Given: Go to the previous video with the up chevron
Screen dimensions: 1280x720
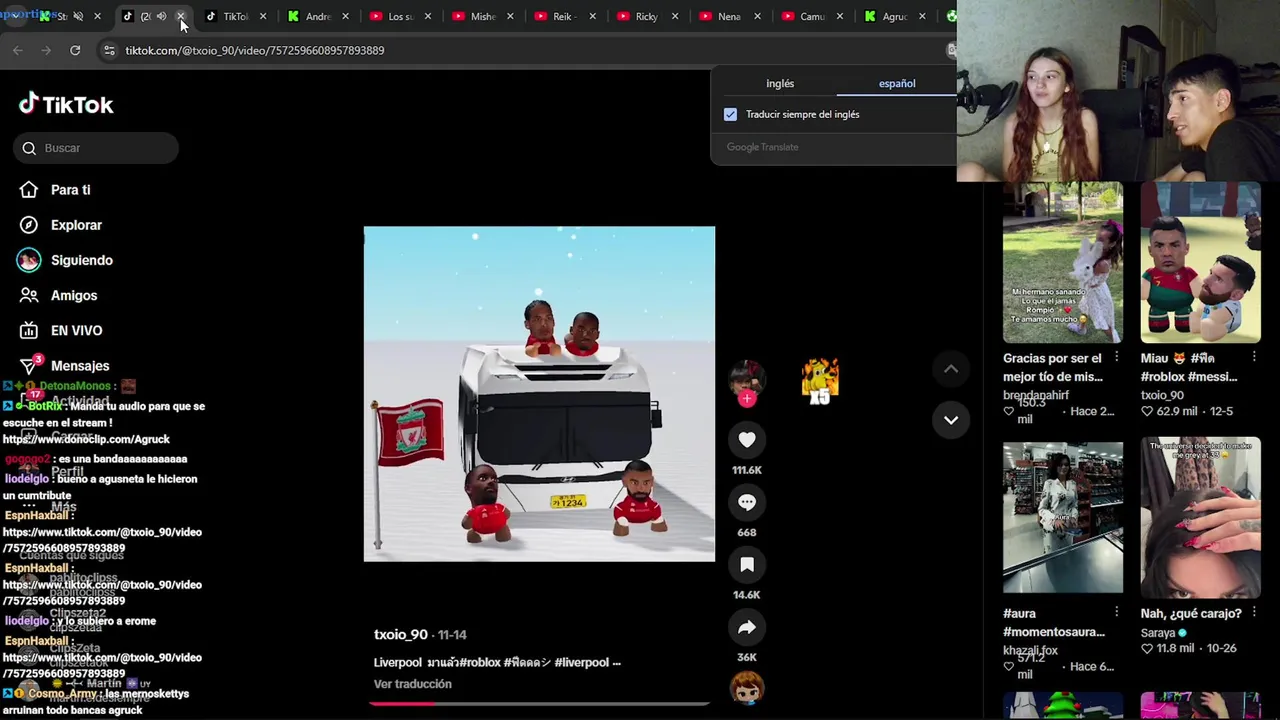Looking at the screenshot, I should click(951, 369).
